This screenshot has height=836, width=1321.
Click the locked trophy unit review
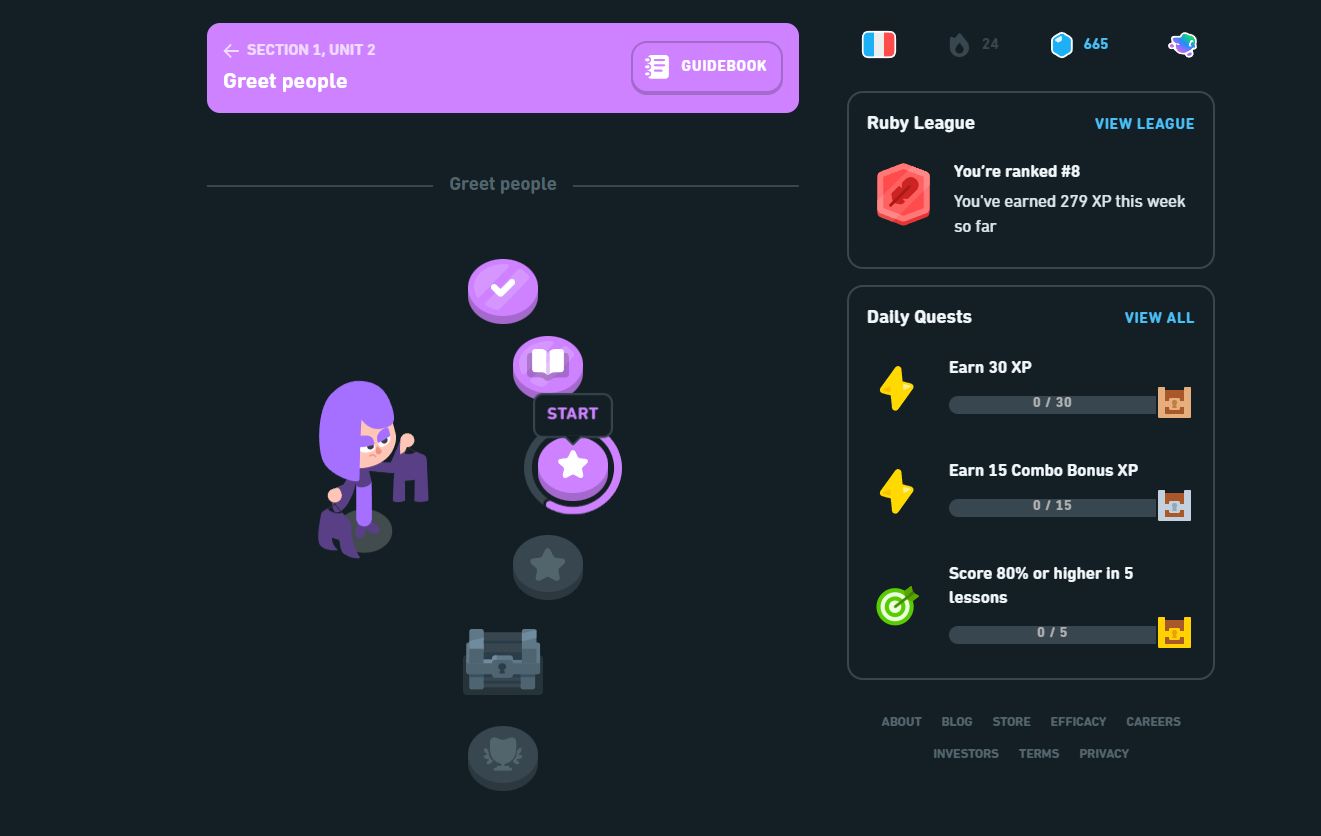pos(503,757)
